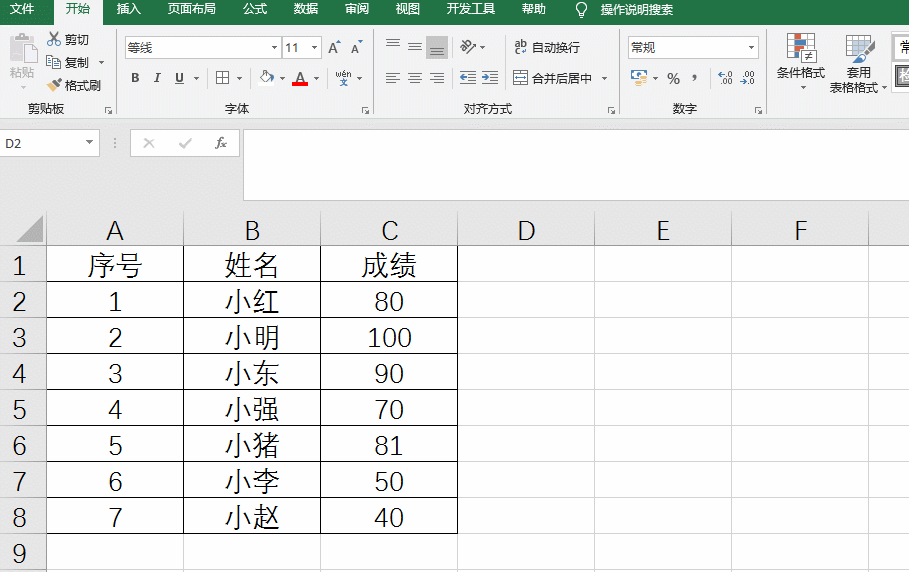Open 字体 group dialog launcher
Viewport: 909px width, 572px height.
(365, 110)
